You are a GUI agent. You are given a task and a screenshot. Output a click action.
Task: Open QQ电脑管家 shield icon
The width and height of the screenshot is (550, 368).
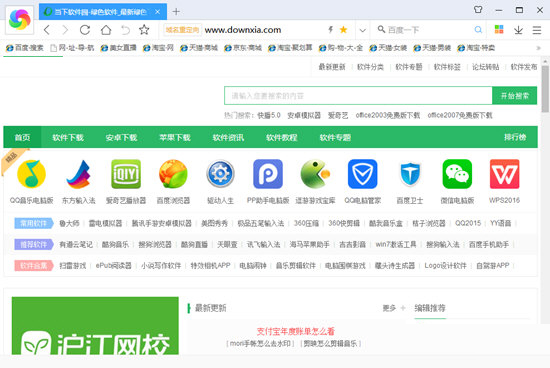pyautogui.click(x=363, y=174)
